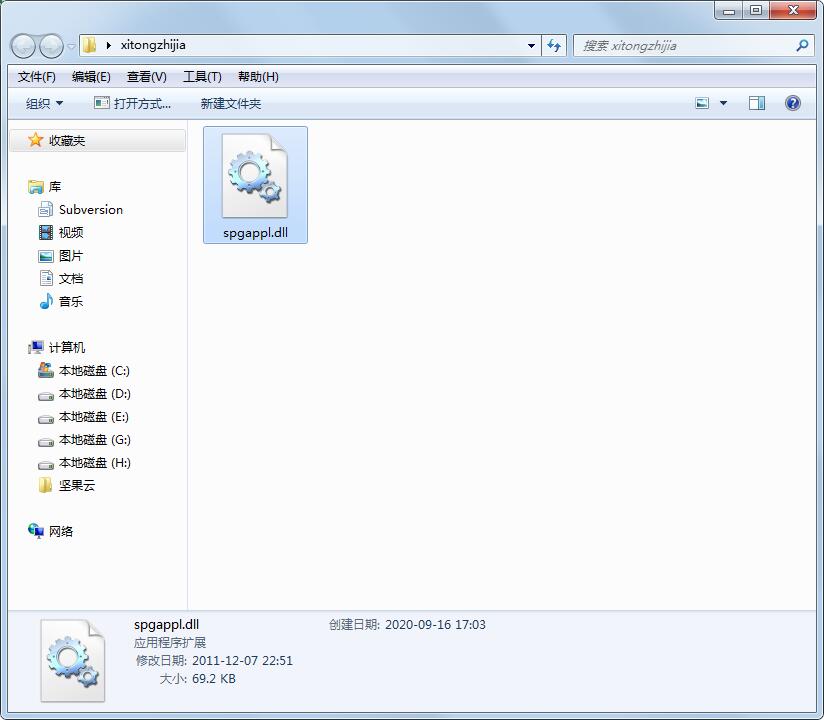Viewport: 824px width, 720px height.
Task: Open the Subversion folder in sidebar
Action: coord(90,209)
